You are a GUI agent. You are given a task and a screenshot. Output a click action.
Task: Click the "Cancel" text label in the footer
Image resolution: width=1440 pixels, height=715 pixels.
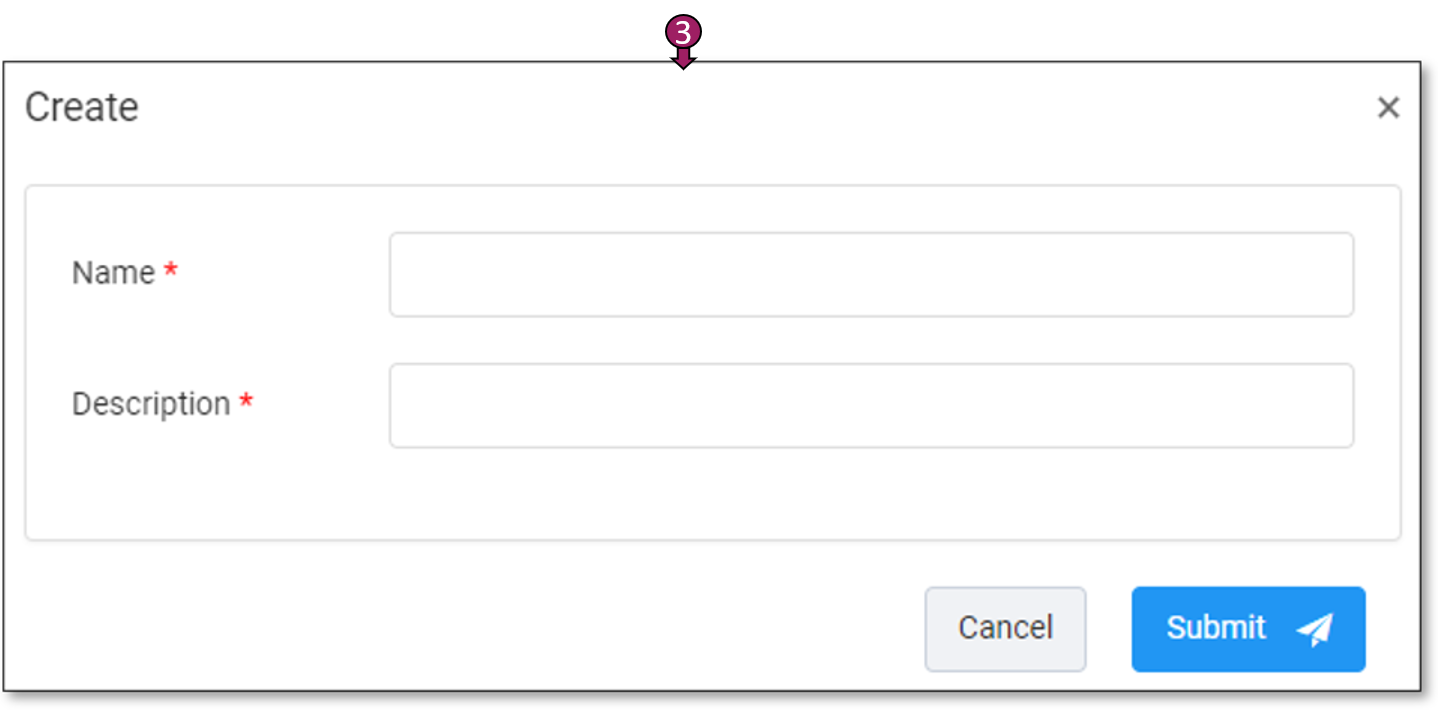pos(1005,628)
